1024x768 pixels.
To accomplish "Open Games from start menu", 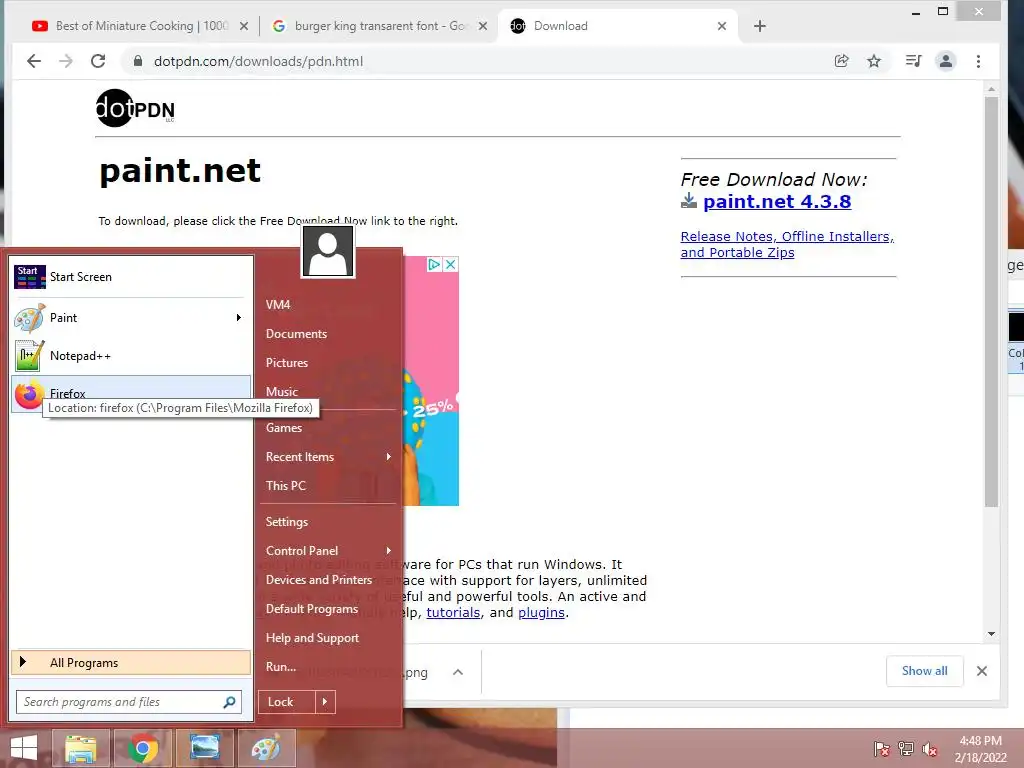I will [283, 428].
